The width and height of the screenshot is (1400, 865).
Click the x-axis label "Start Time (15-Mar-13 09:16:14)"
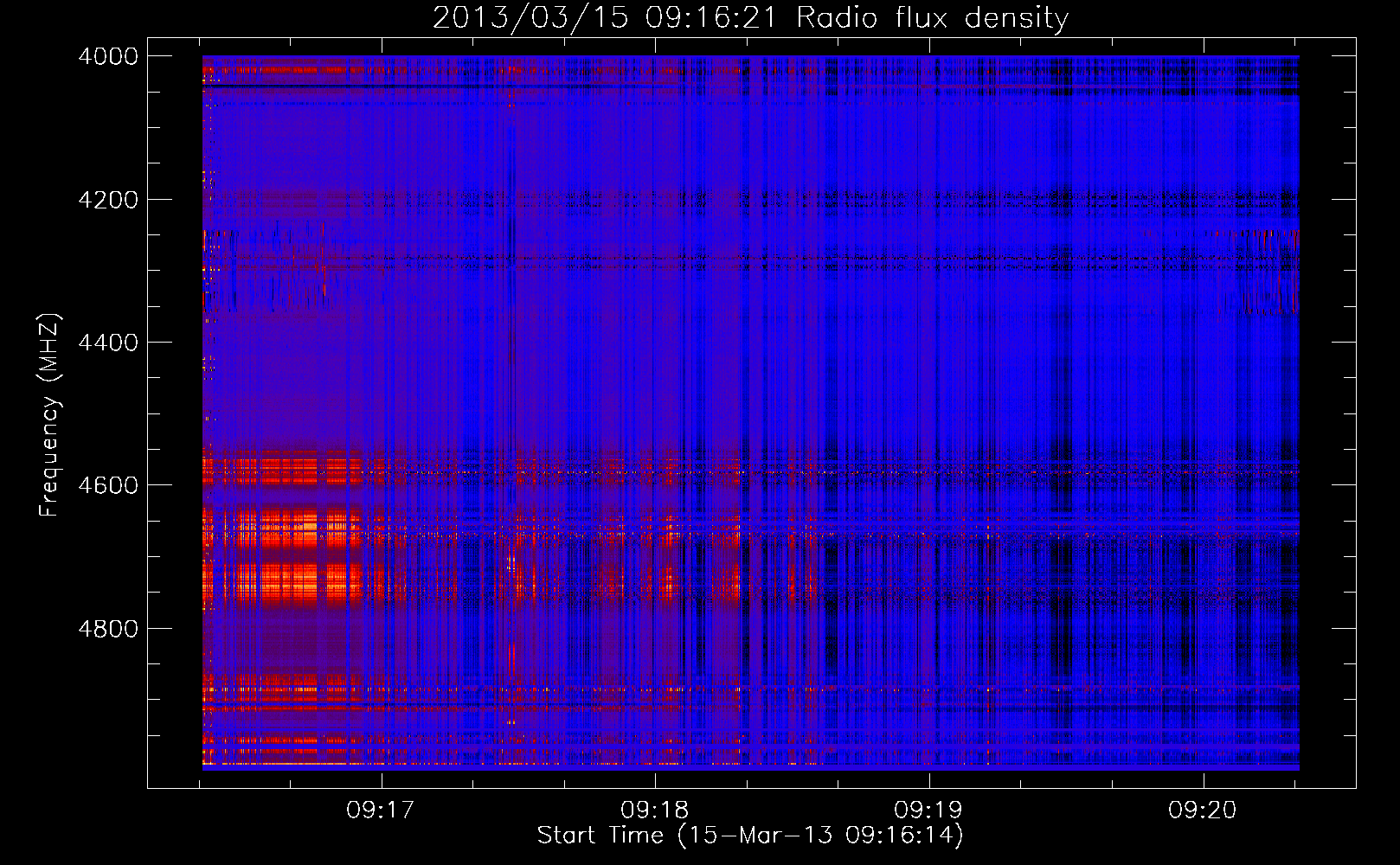[750, 836]
